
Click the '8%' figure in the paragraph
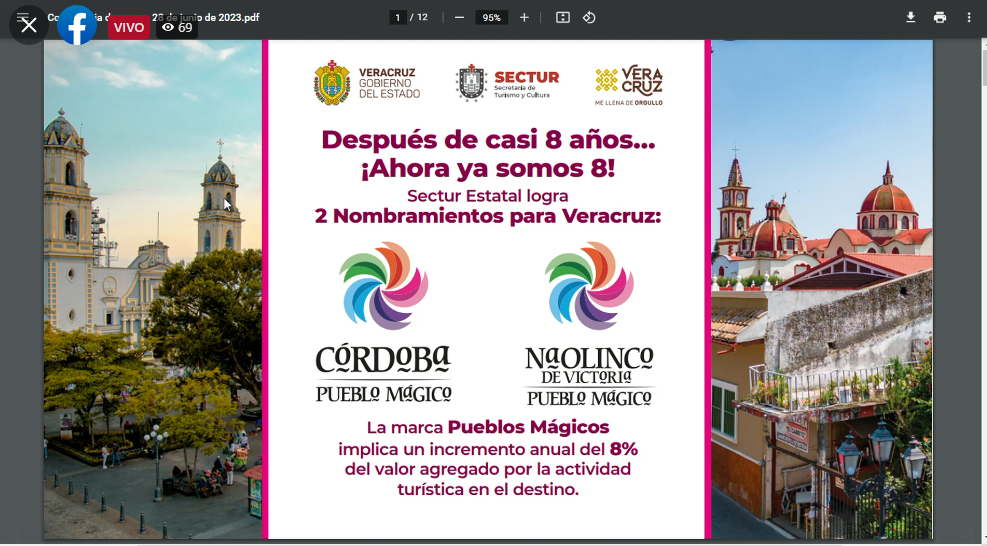624,449
